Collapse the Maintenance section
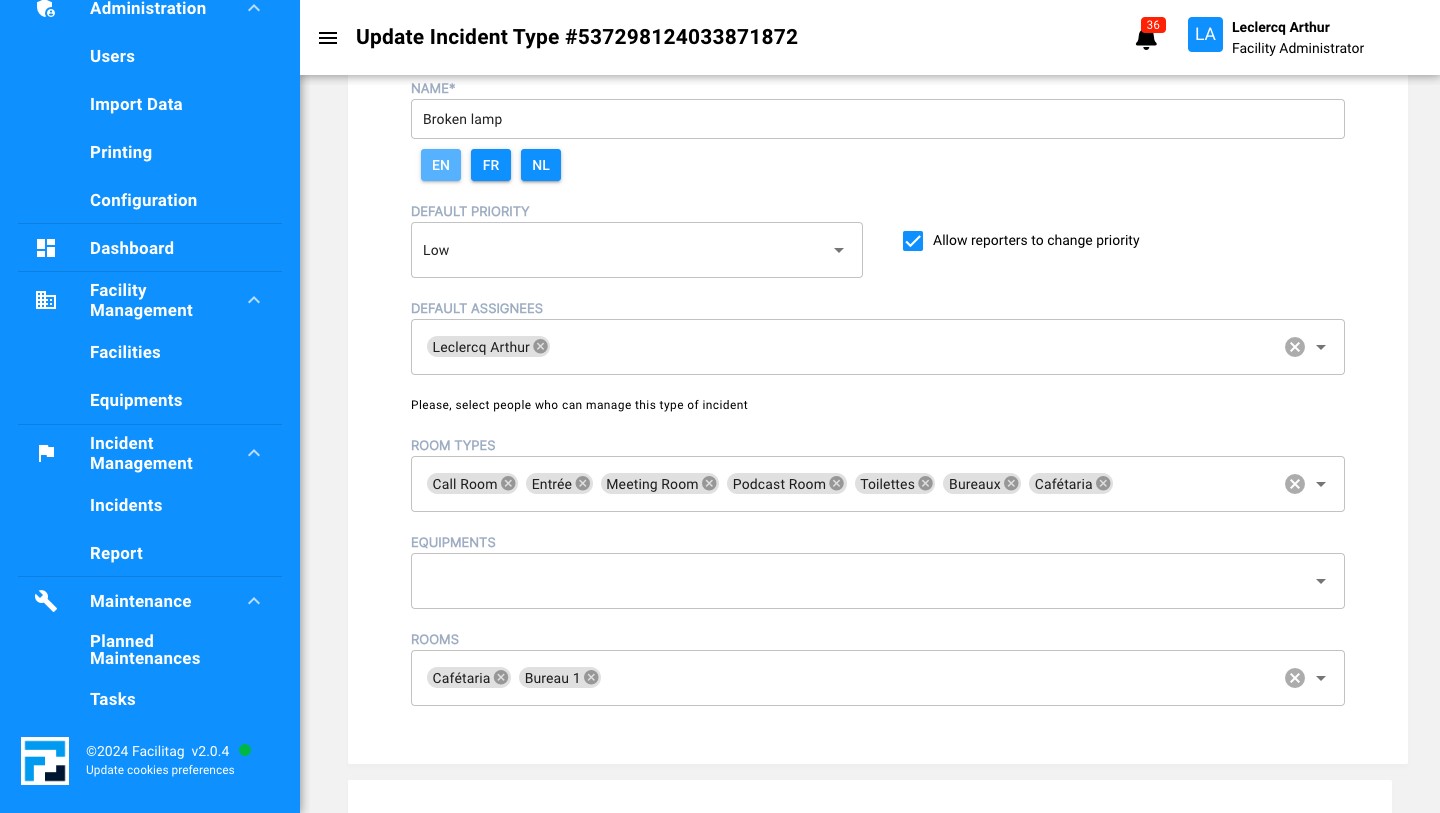 point(254,601)
